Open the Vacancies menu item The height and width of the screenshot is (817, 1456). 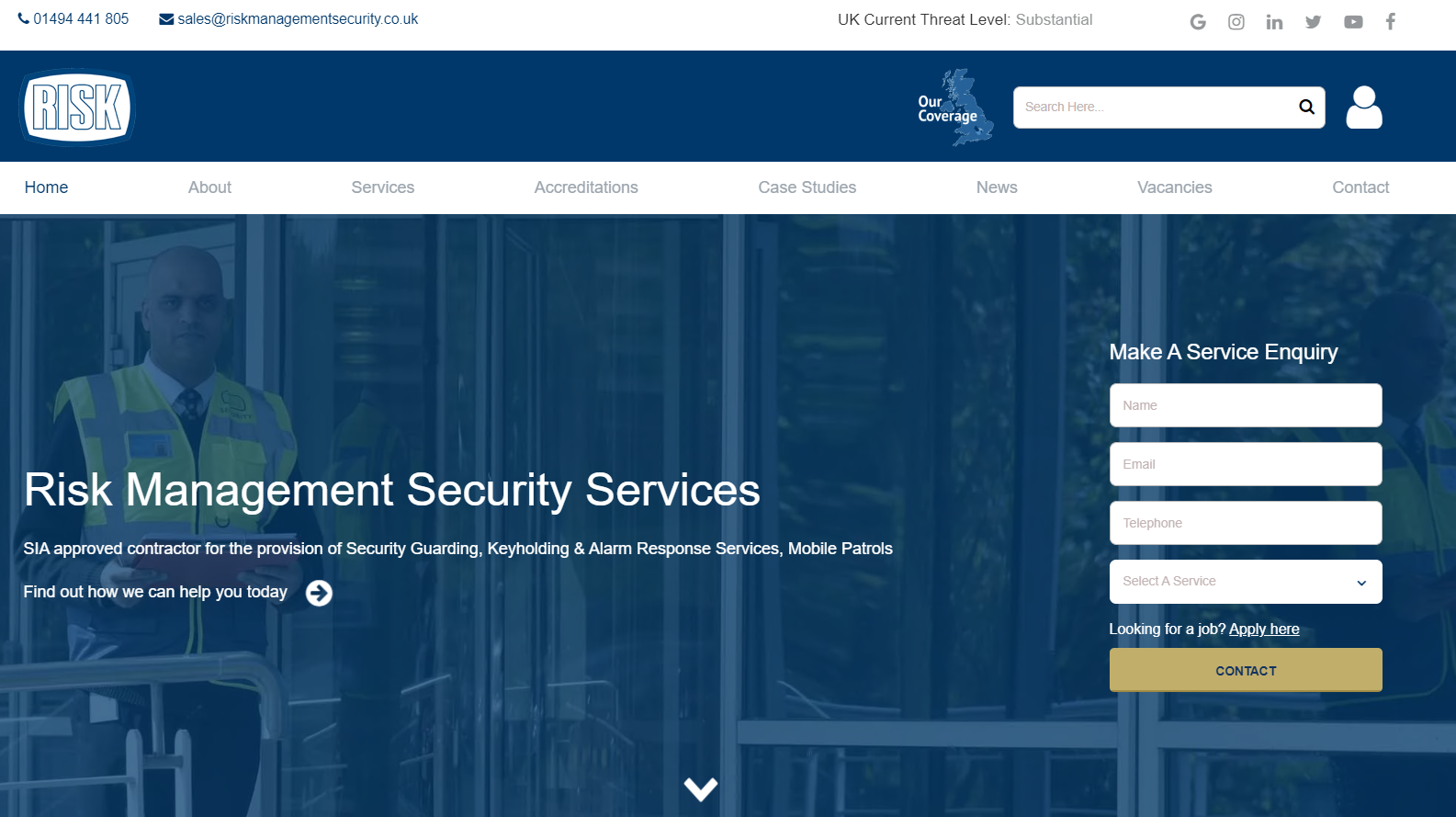(1175, 187)
